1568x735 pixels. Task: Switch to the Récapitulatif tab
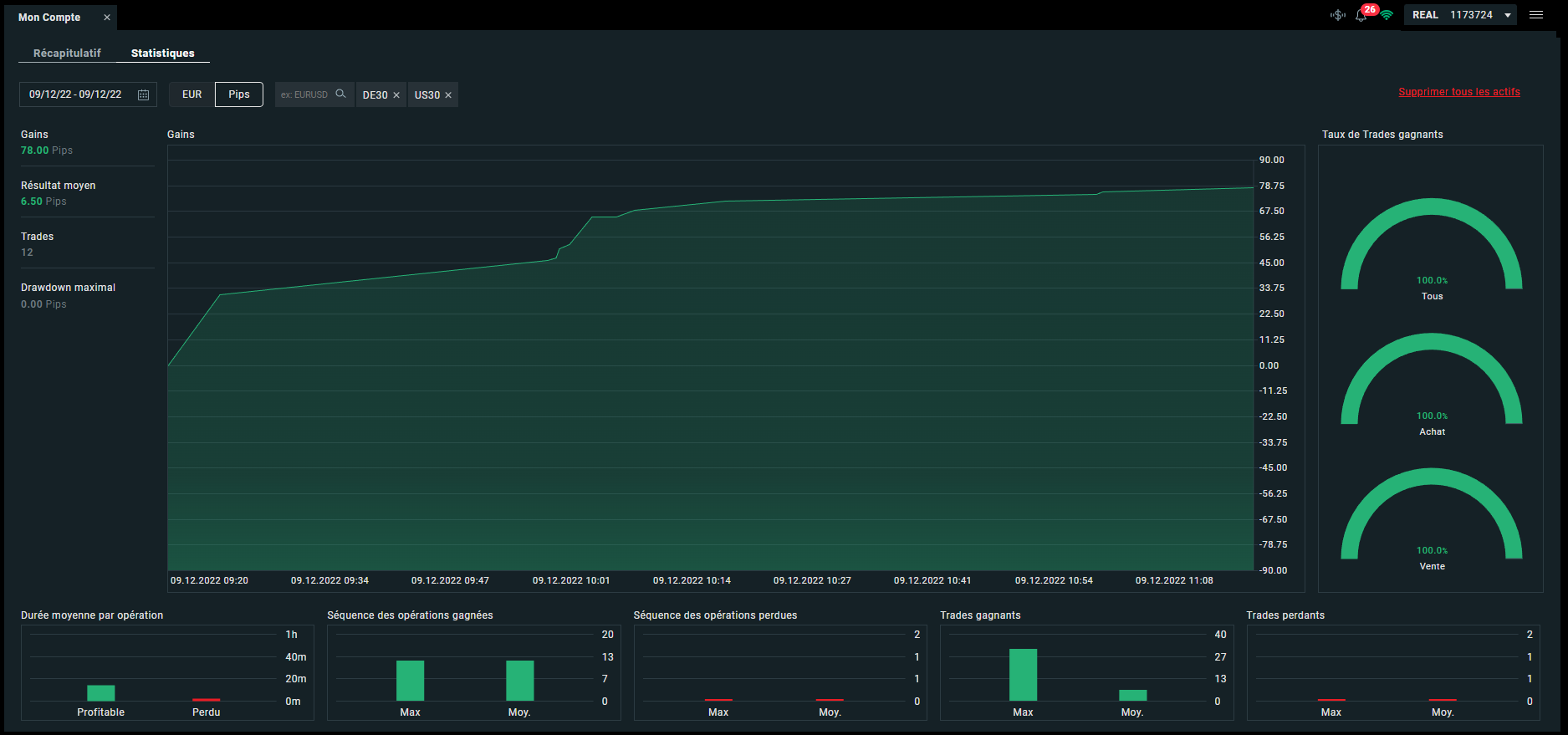[67, 53]
